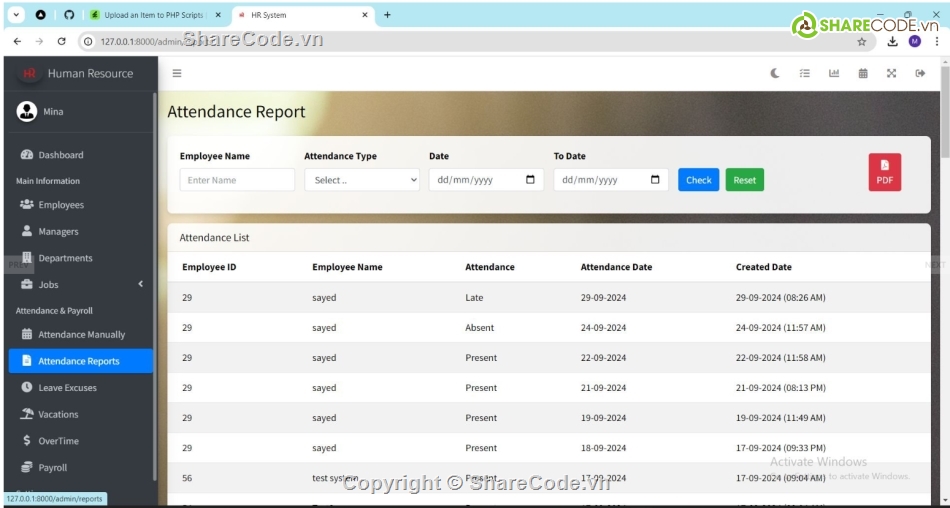This screenshot has width=950, height=508.
Task: Click the Attendance column header
Action: [490, 267]
